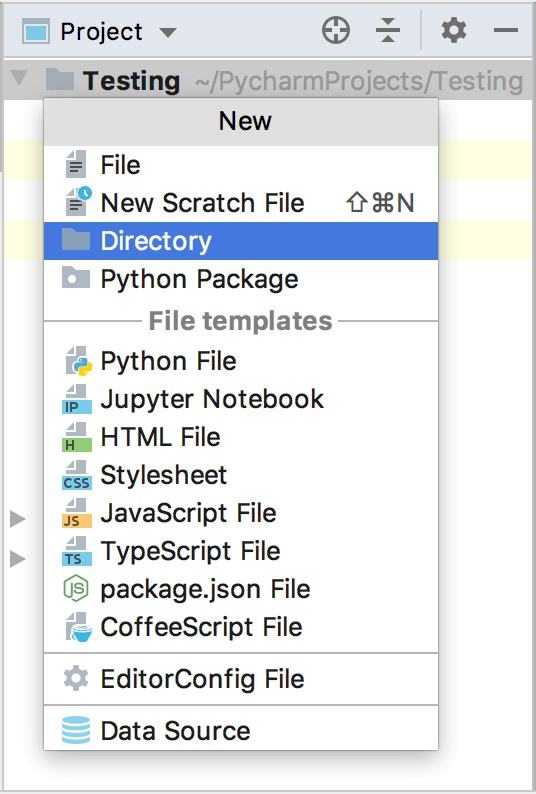Create a new Python File
This screenshot has width=536, height=794.
click(241, 361)
